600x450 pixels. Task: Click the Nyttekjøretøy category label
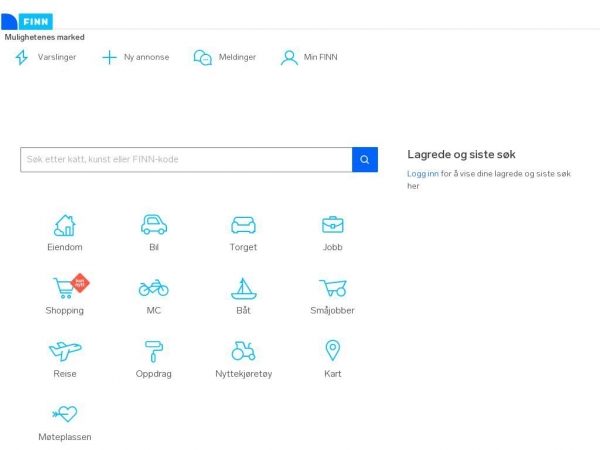click(x=244, y=374)
